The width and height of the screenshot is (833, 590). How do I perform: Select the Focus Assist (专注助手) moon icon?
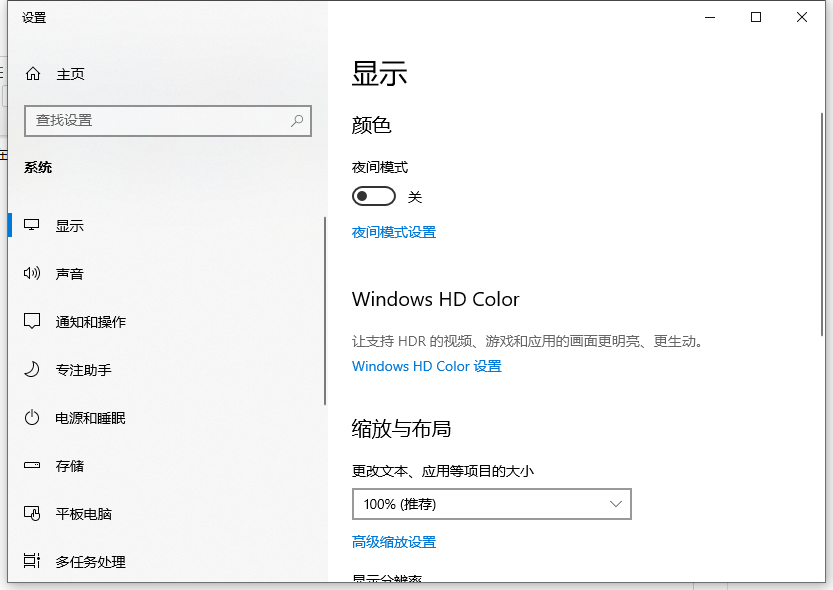tap(33, 370)
